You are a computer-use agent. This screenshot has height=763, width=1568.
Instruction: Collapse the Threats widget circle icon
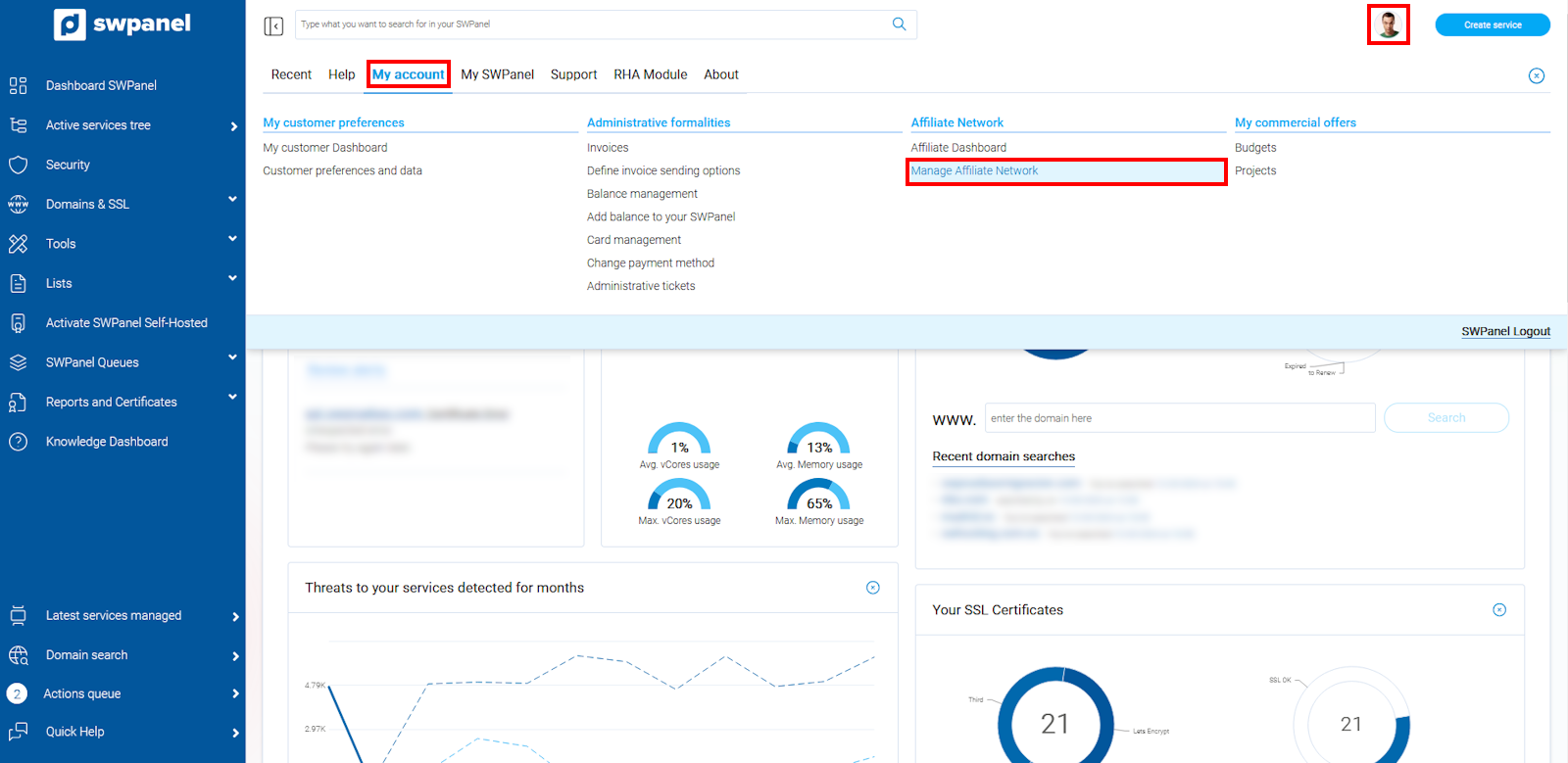point(872,588)
